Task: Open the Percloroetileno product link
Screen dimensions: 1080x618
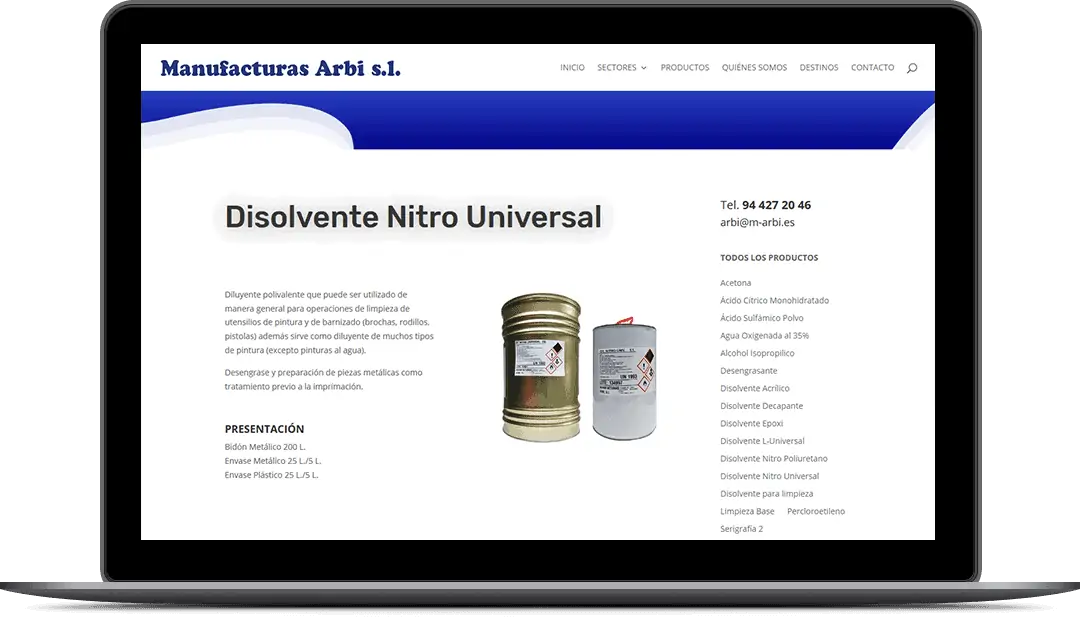Action: point(816,511)
